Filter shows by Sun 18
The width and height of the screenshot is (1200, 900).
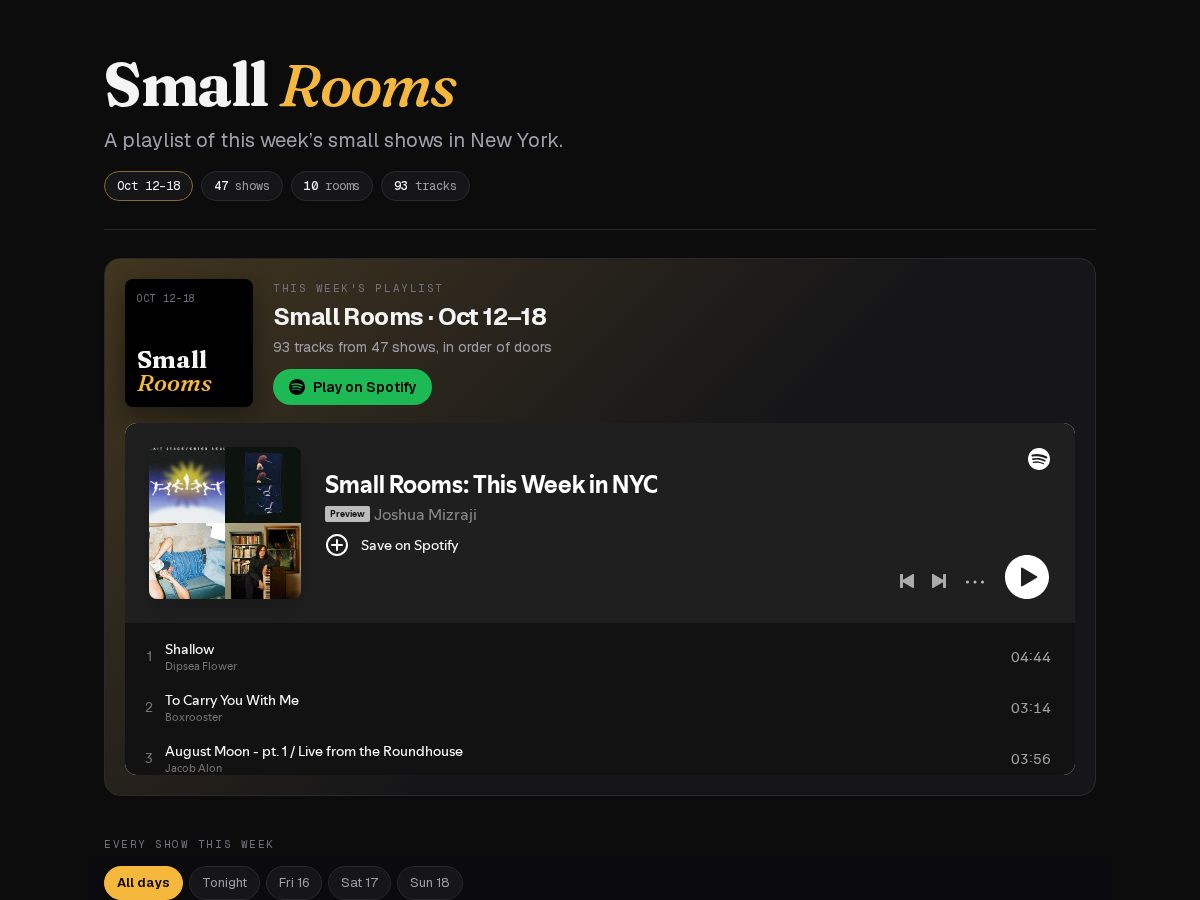[429, 883]
